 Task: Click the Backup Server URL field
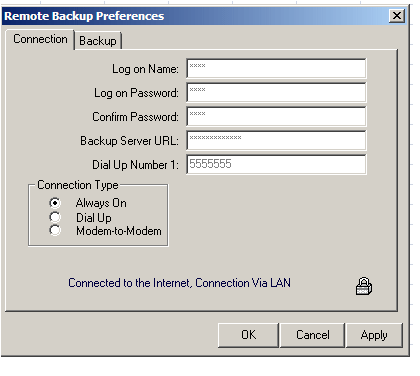pos(276,140)
